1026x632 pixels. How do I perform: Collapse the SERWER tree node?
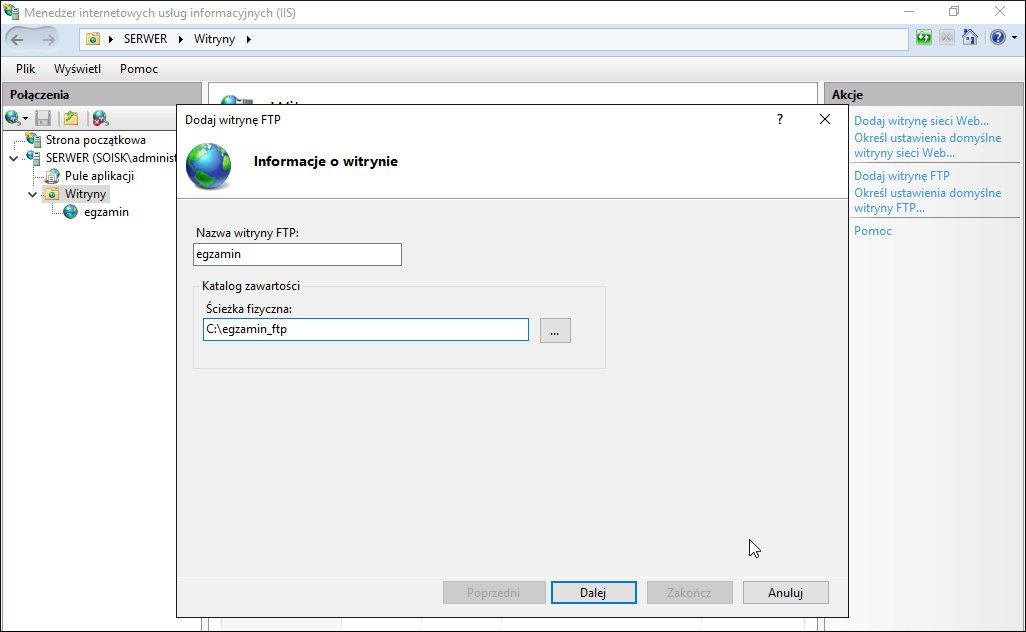coord(13,158)
